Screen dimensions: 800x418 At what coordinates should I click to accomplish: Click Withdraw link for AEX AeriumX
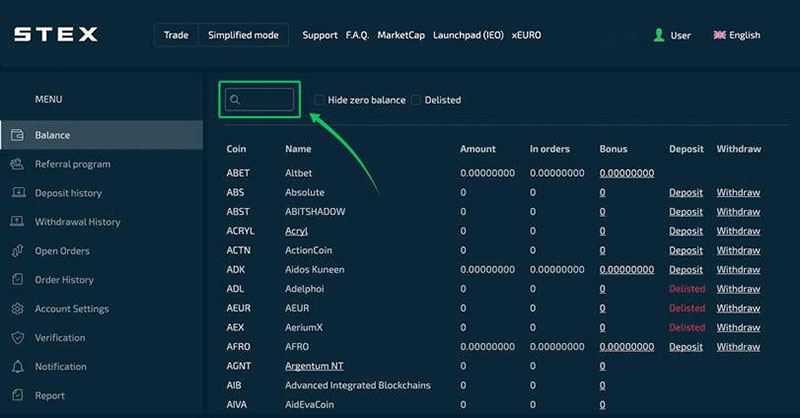[738, 328]
